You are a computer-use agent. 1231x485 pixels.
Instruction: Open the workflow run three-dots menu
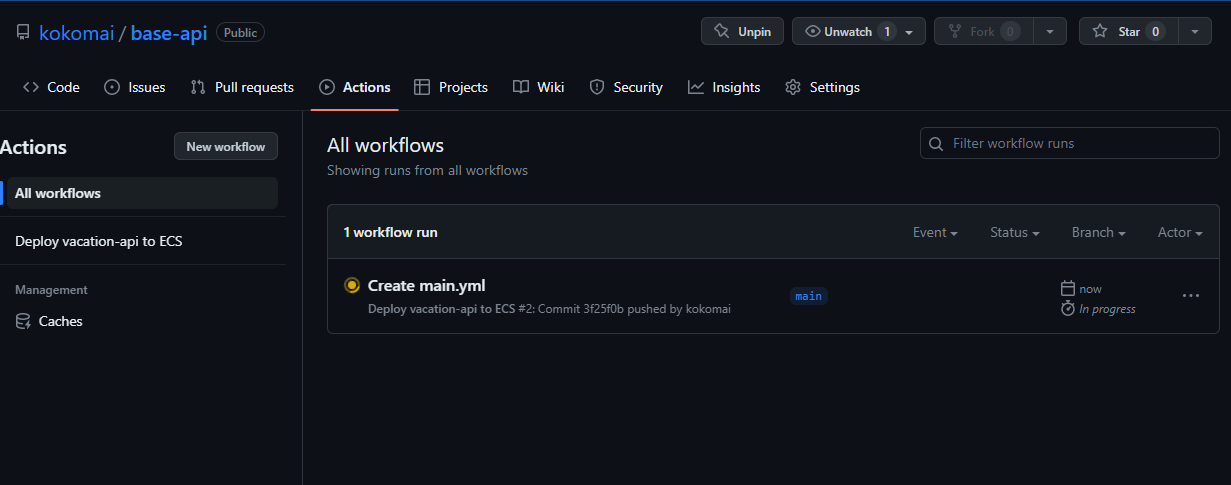coord(1191,296)
